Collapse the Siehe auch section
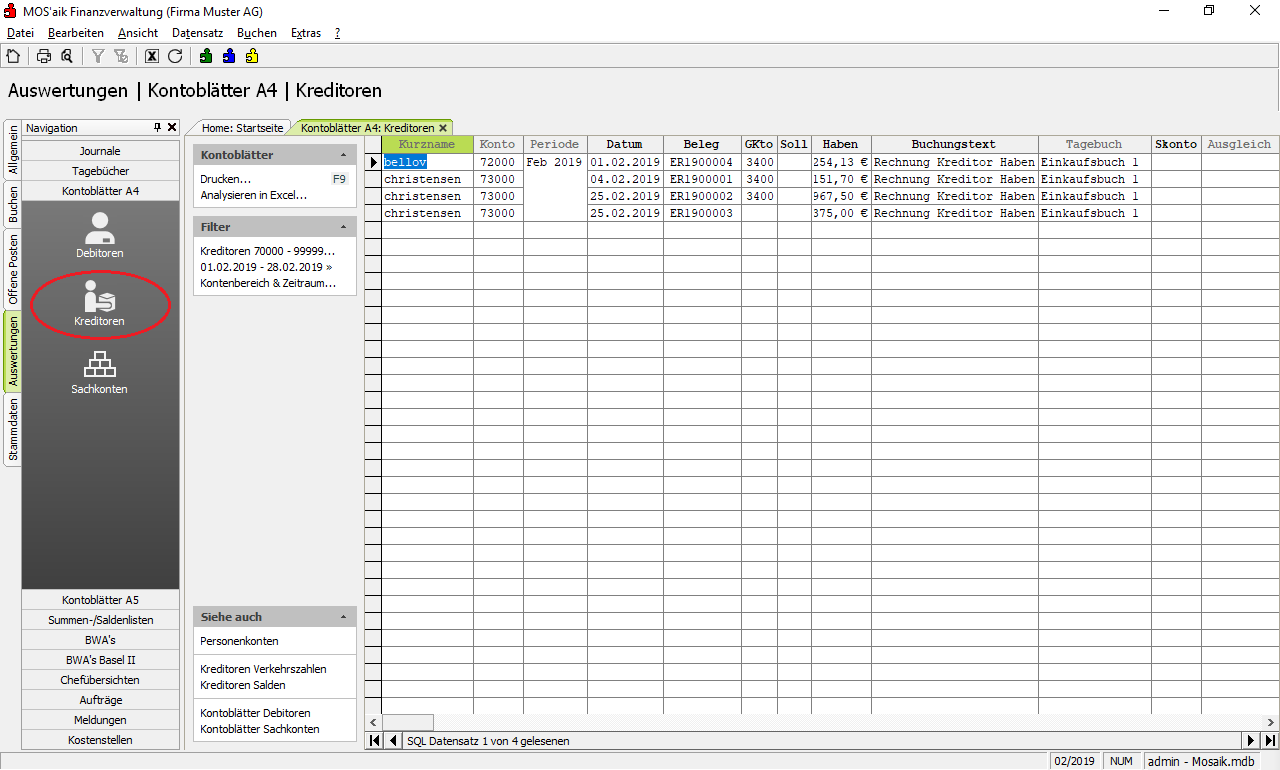 point(343,618)
